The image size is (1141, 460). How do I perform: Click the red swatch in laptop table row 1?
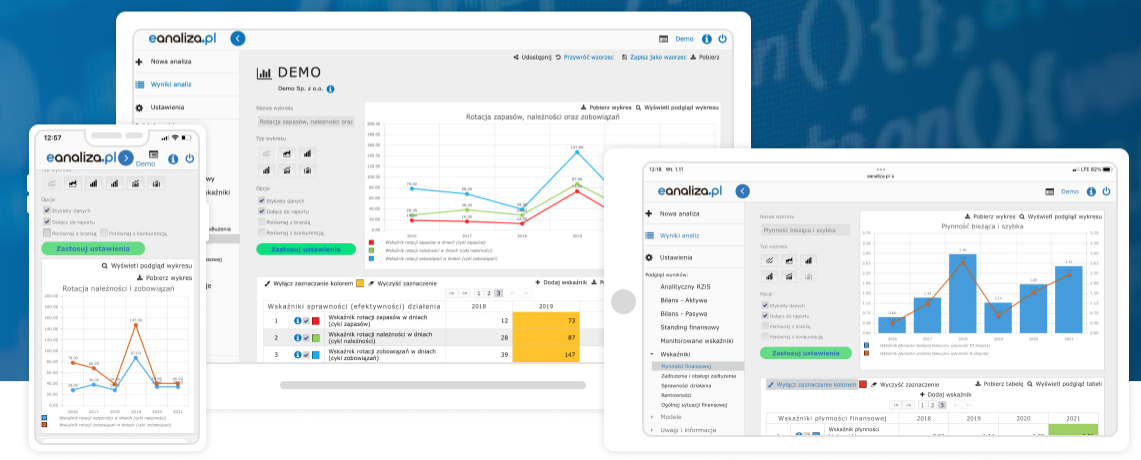tap(315, 321)
